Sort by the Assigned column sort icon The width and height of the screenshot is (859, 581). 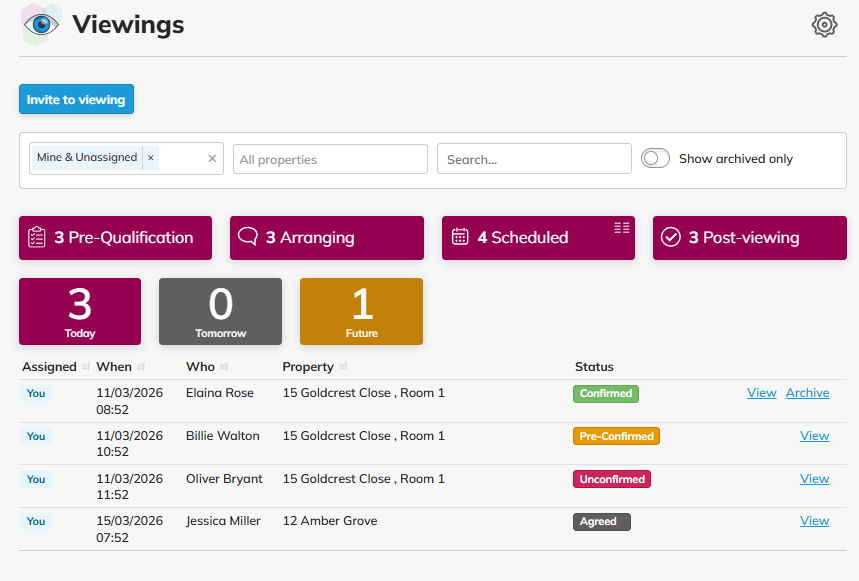pos(85,367)
